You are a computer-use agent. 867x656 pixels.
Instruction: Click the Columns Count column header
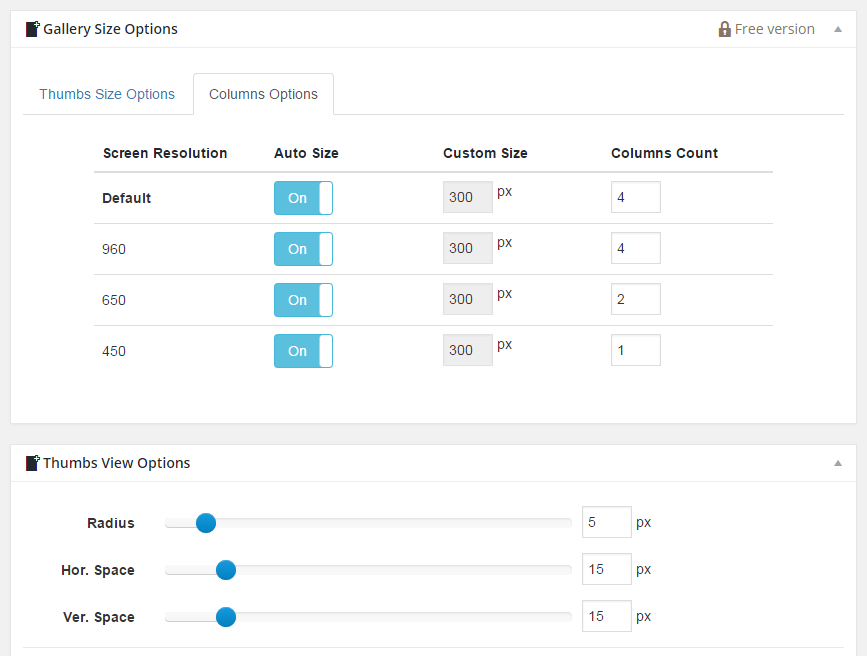click(665, 153)
